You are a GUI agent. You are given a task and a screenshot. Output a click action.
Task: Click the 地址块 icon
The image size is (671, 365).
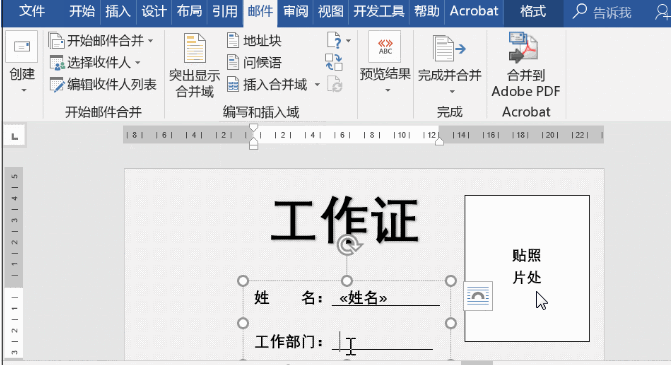point(233,40)
